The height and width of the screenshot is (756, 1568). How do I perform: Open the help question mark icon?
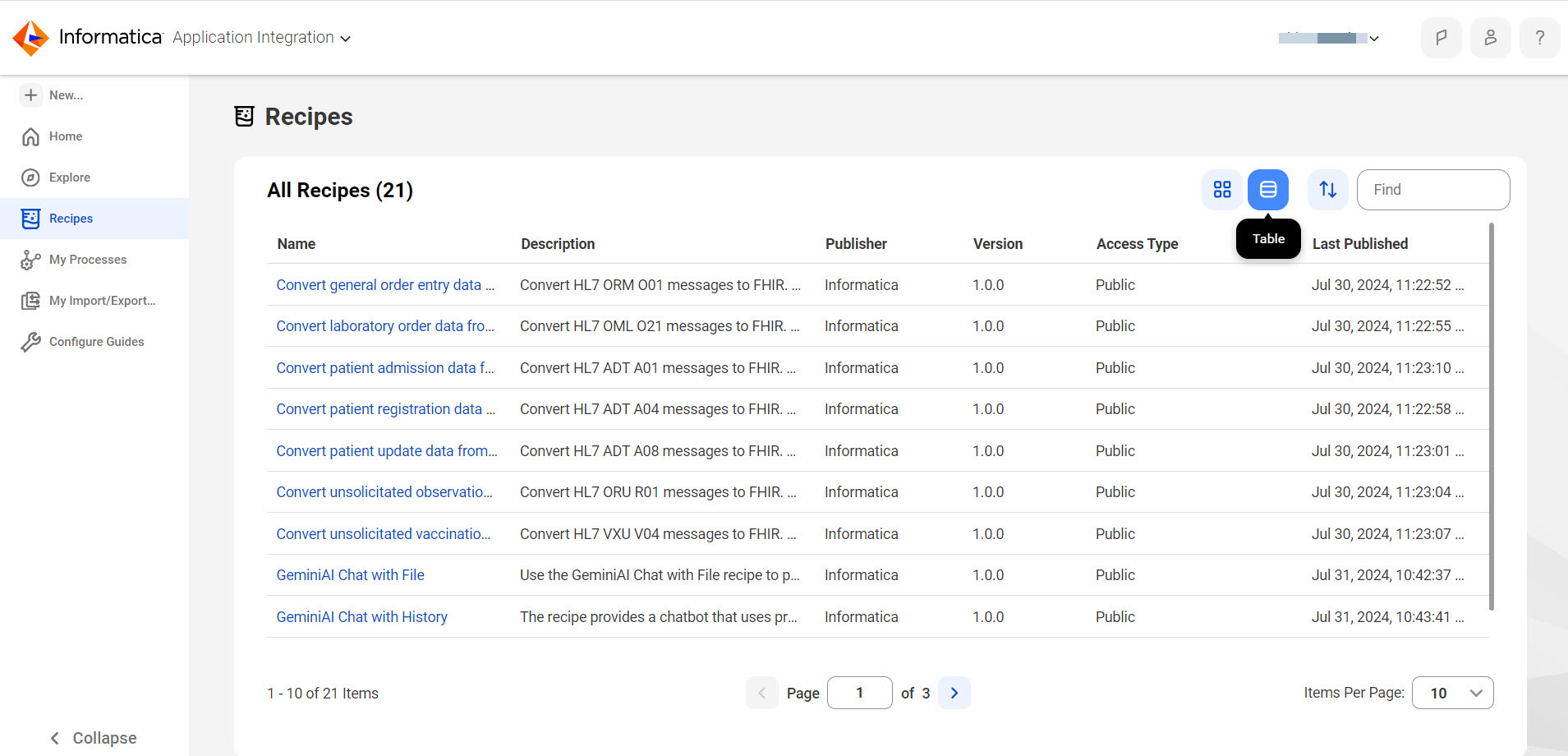click(1539, 38)
